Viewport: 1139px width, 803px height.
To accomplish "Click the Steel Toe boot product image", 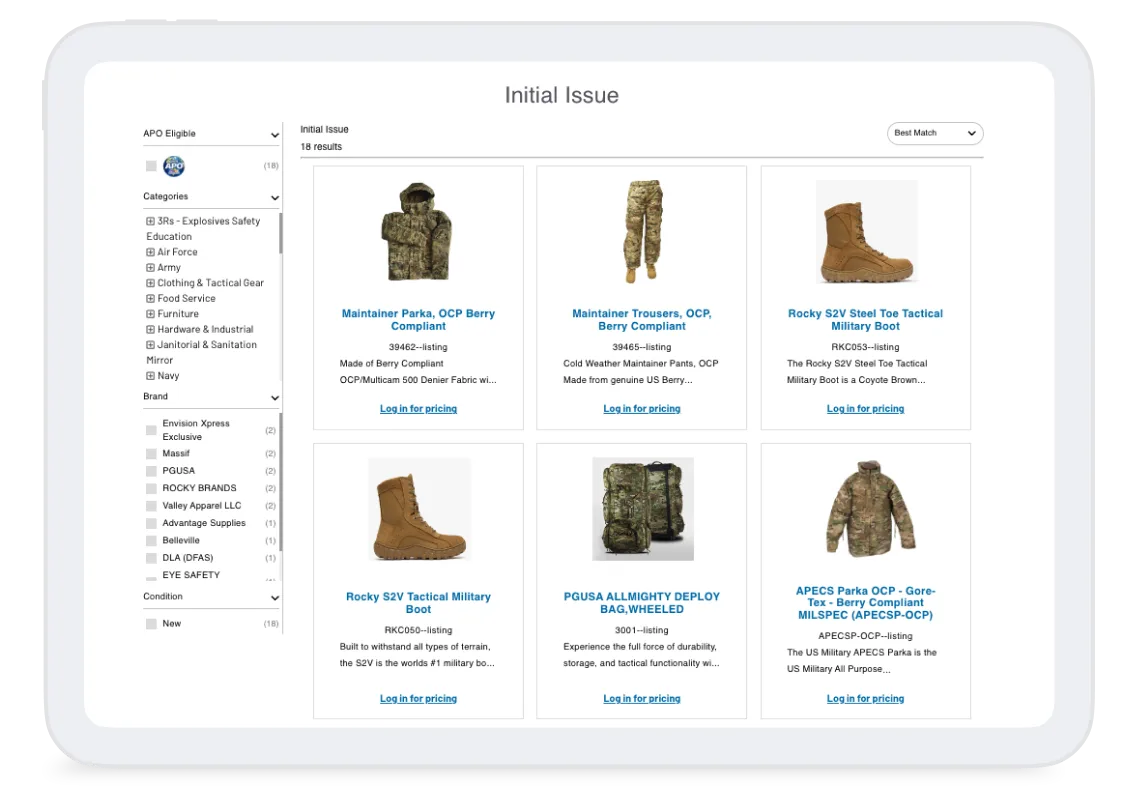I will (x=867, y=232).
